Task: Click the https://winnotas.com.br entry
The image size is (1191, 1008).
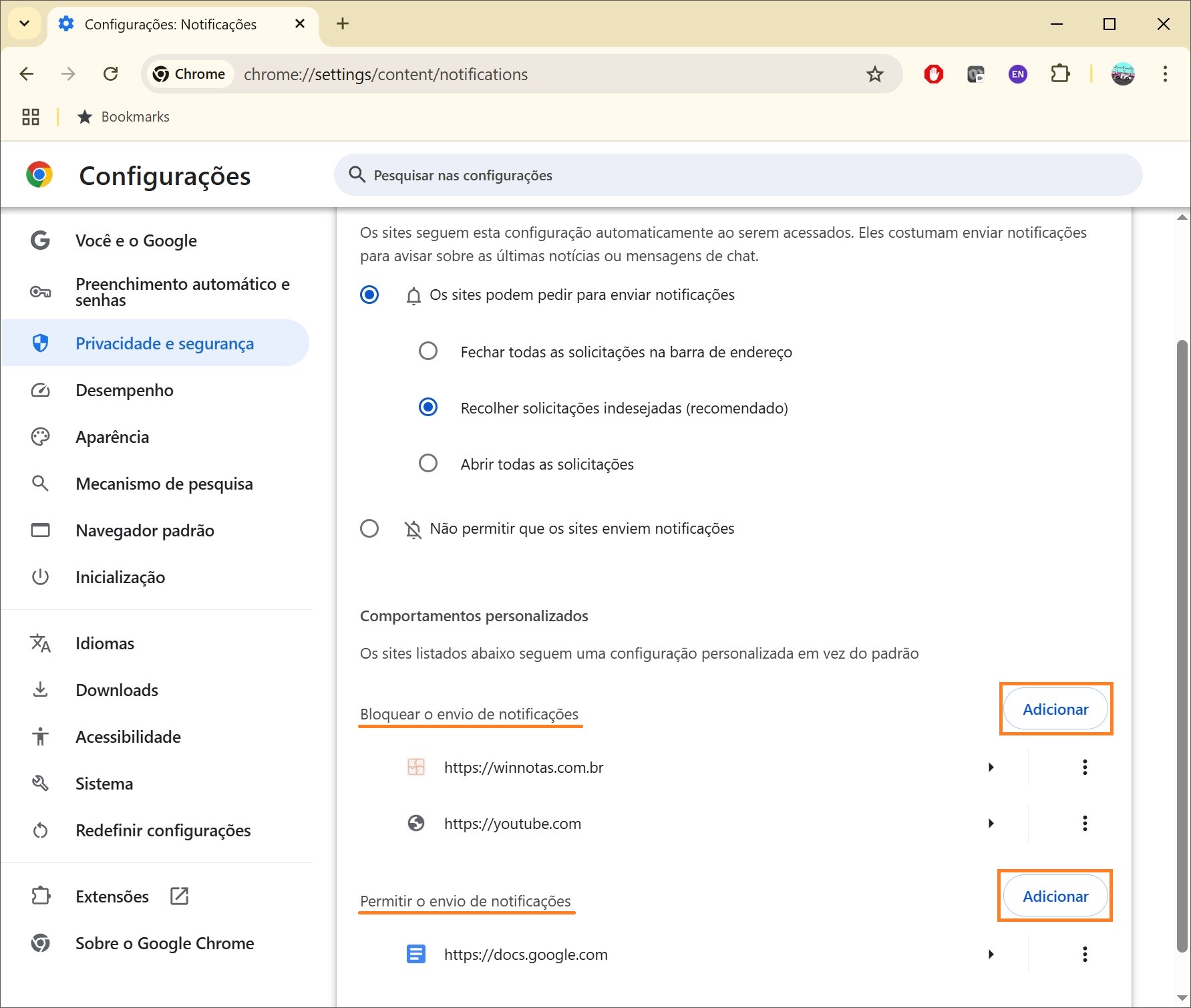Action: (524, 768)
